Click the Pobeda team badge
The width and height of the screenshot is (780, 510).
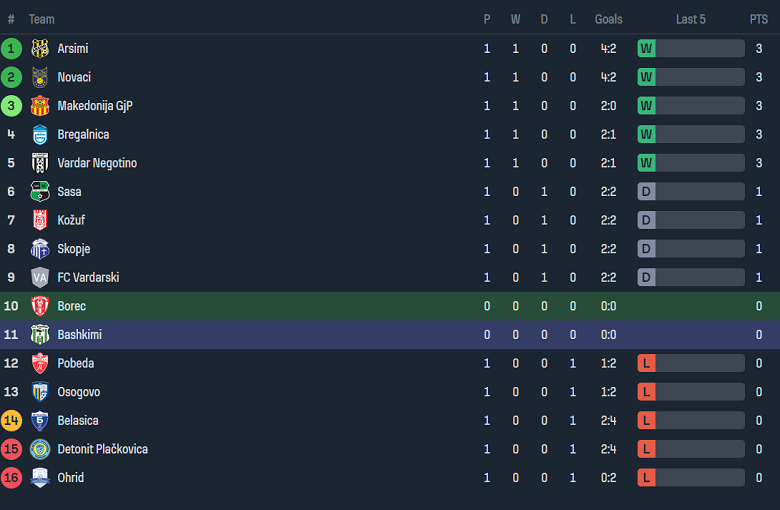click(40, 364)
